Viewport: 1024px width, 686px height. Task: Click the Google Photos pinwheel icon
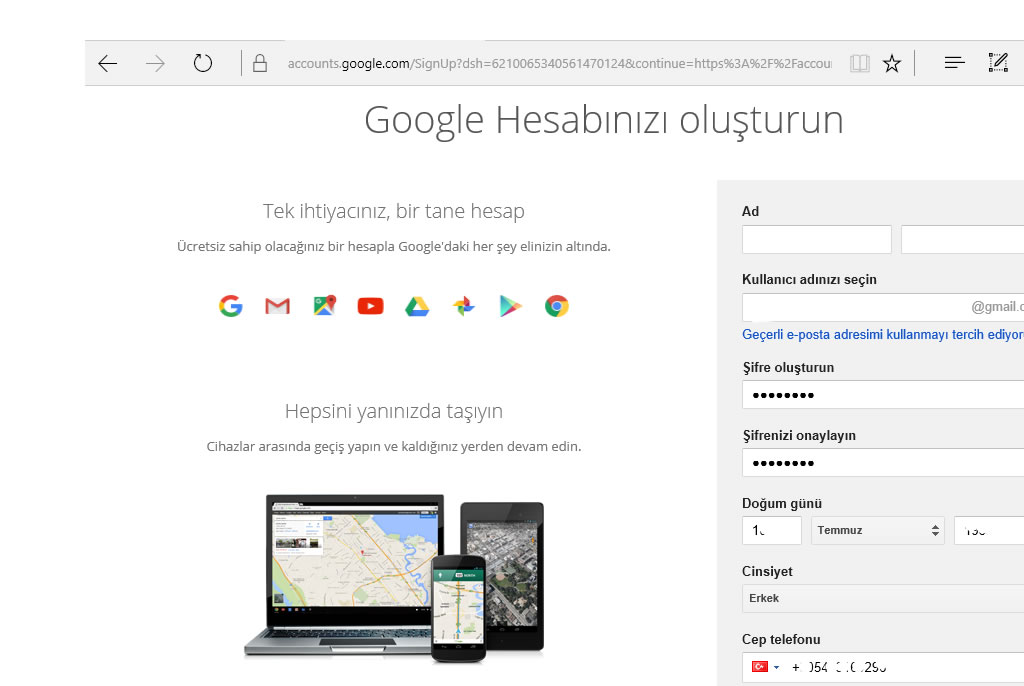464,306
